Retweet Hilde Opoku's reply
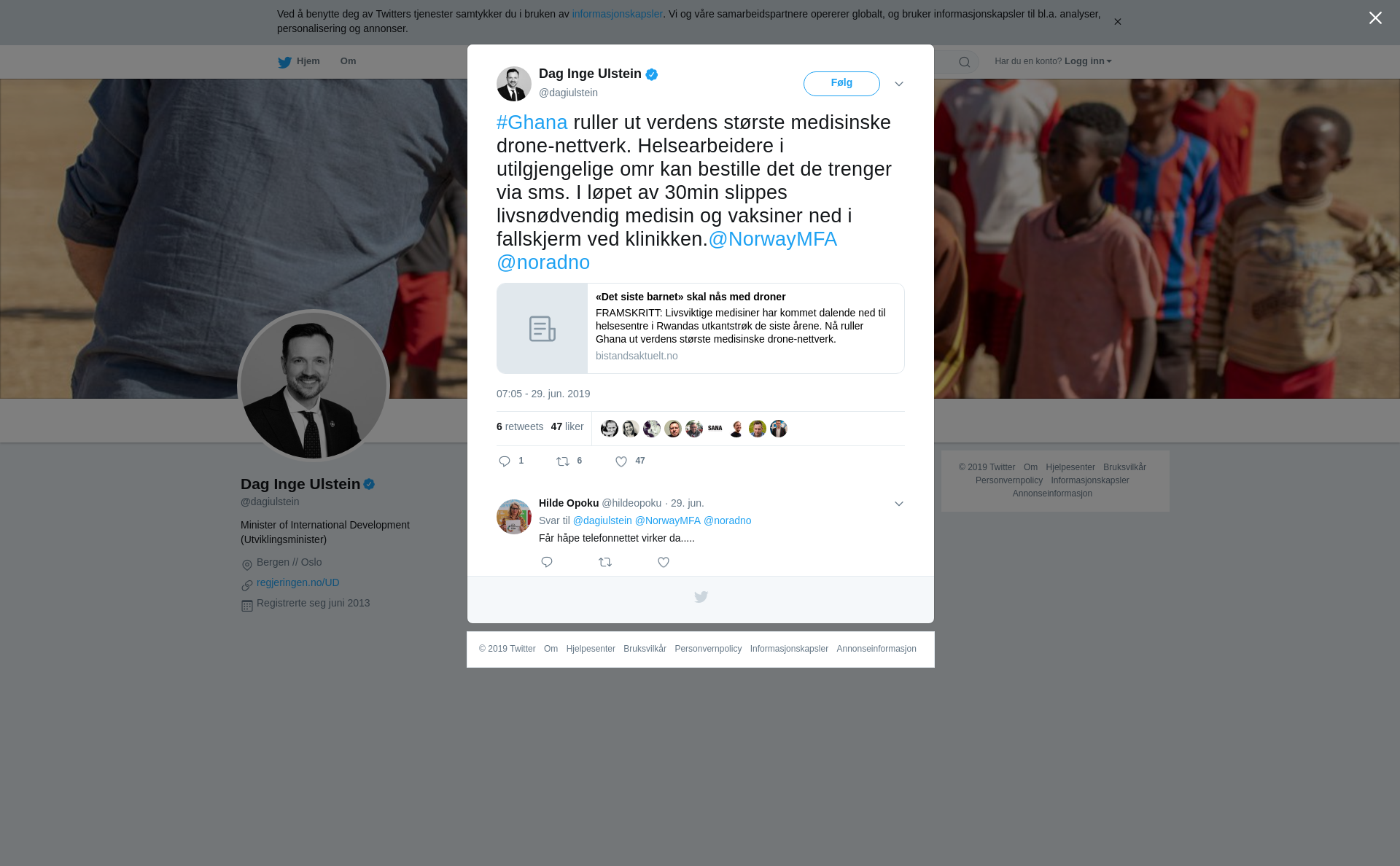The width and height of the screenshot is (1400, 866). pyautogui.click(x=605, y=562)
